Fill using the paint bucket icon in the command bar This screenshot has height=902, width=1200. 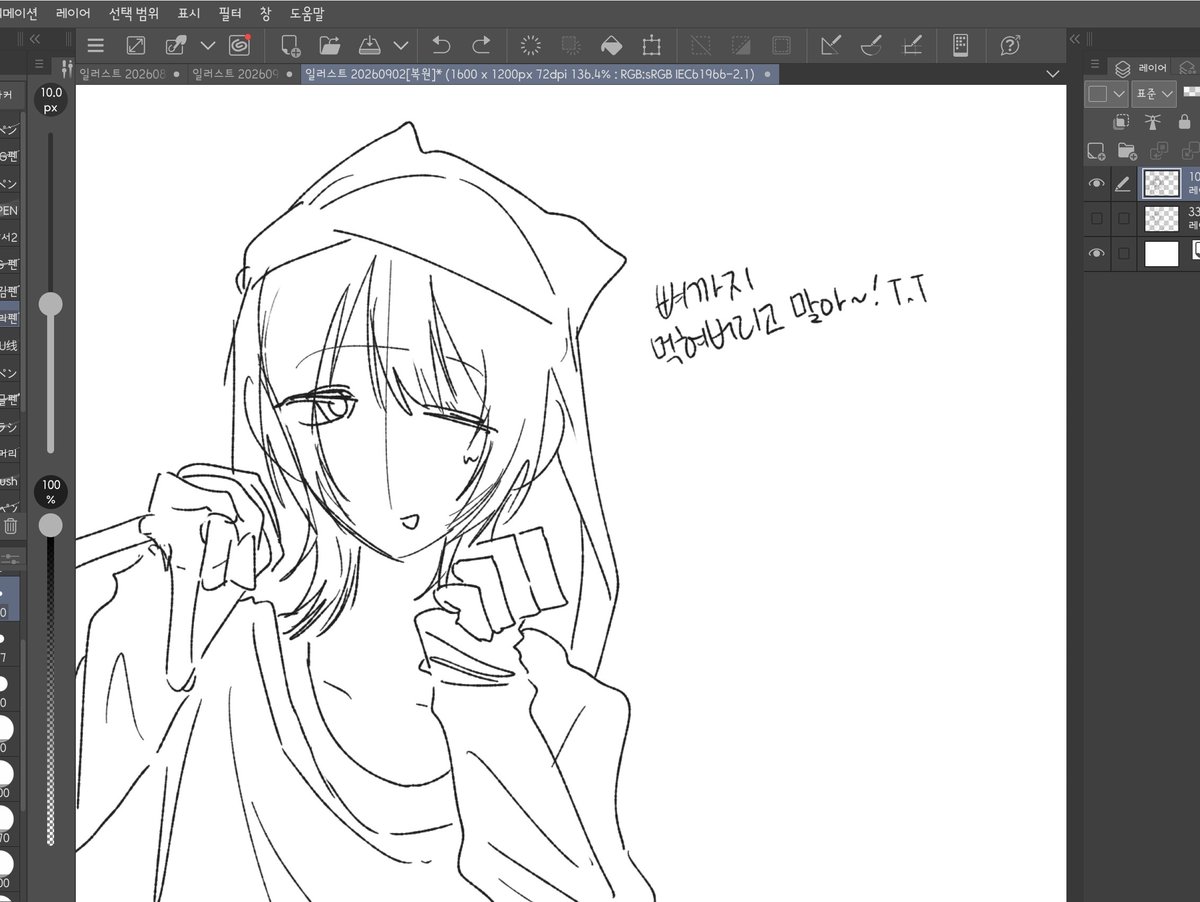tap(611, 45)
